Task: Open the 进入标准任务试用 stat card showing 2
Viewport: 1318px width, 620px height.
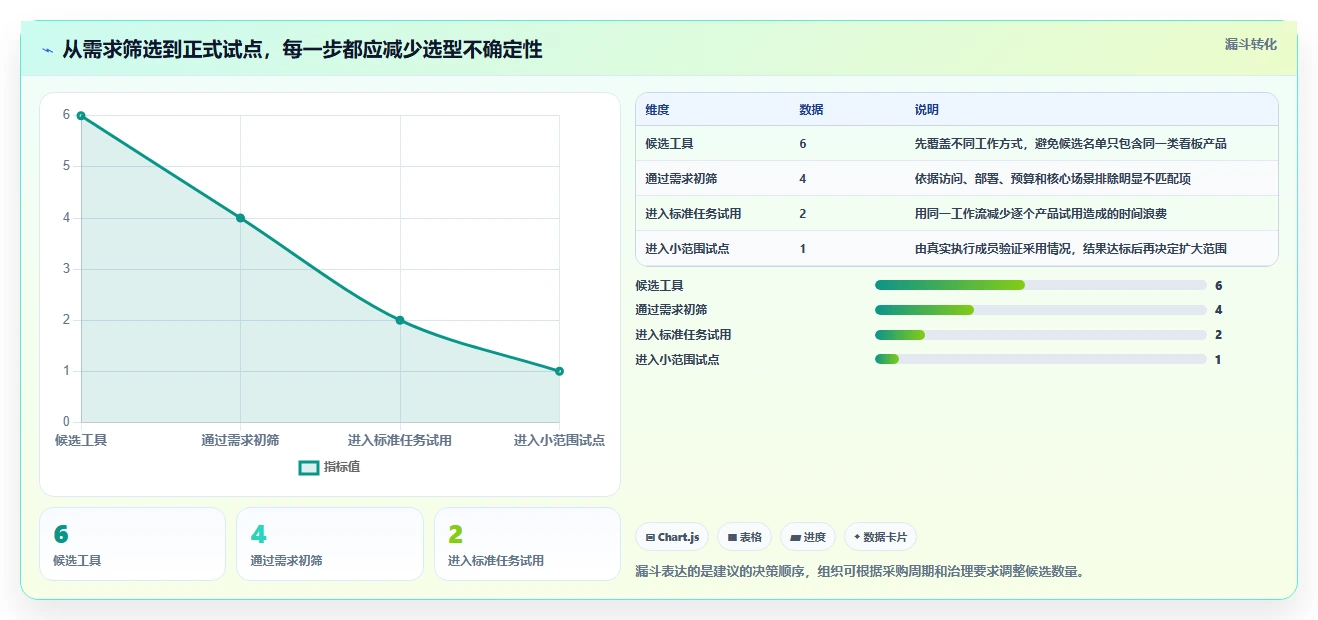Action: tap(528, 544)
